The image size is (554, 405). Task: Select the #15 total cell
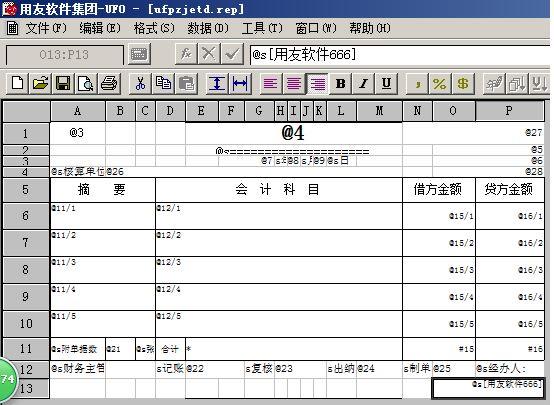tap(439, 349)
